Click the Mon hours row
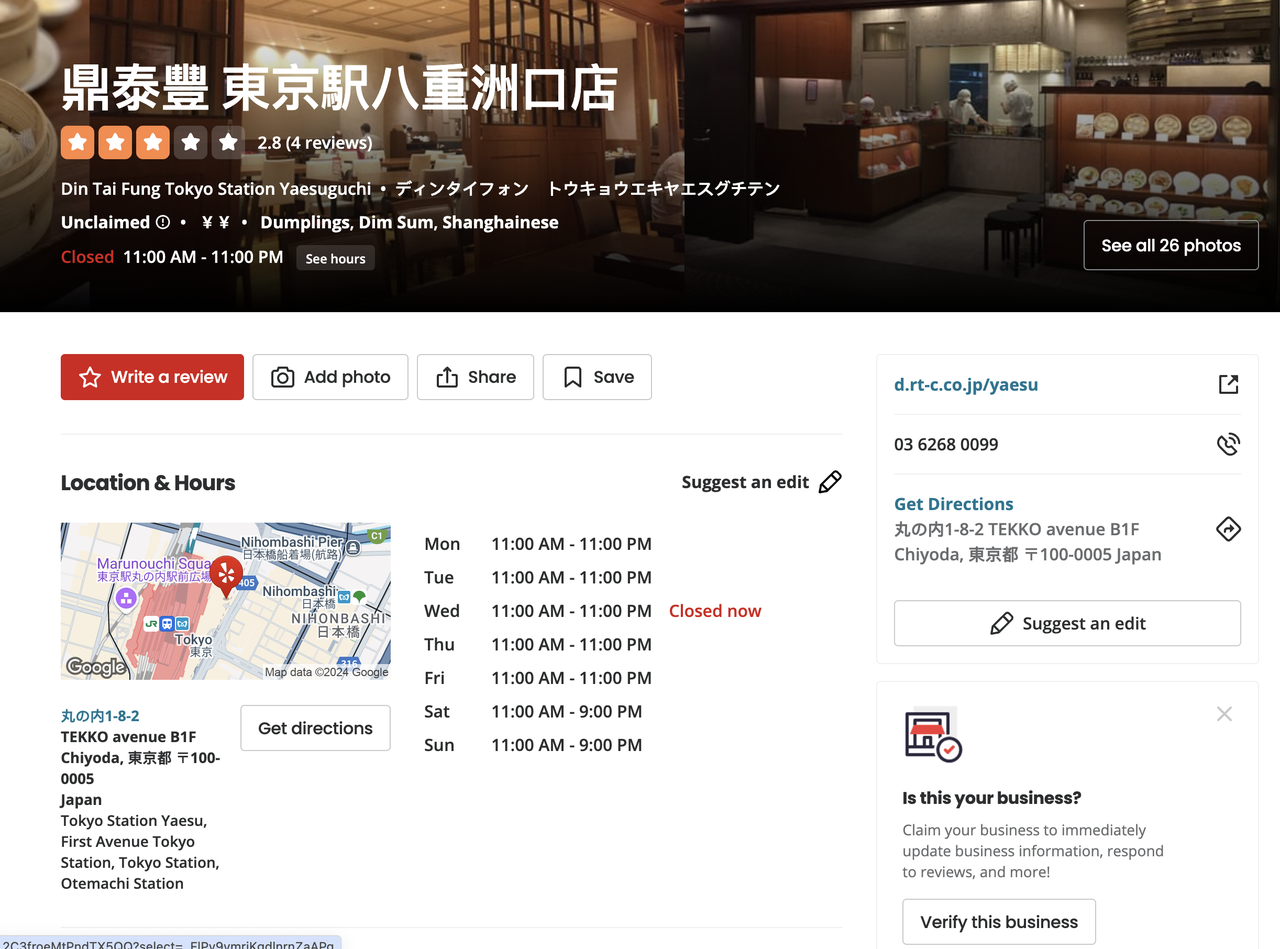This screenshot has width=1280, height=949. click(538, 544)
